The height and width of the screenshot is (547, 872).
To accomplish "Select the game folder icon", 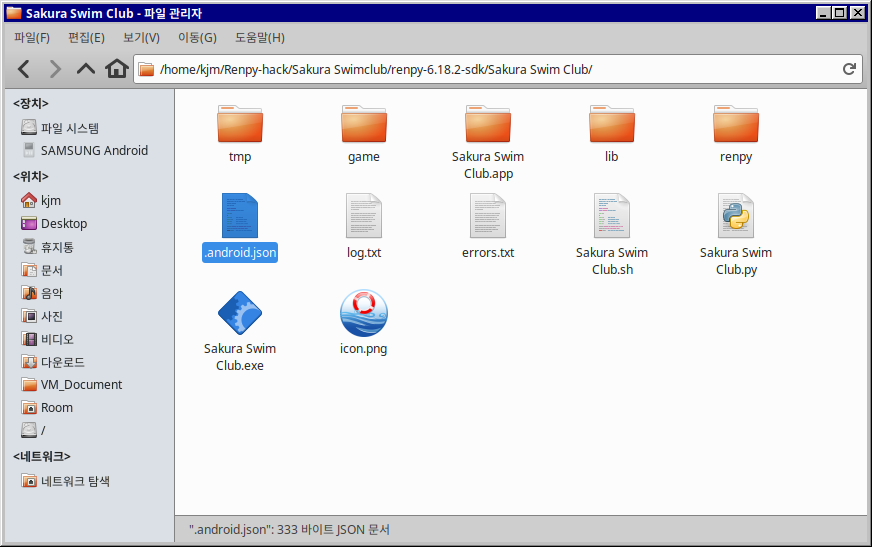I will coord(364,123).
